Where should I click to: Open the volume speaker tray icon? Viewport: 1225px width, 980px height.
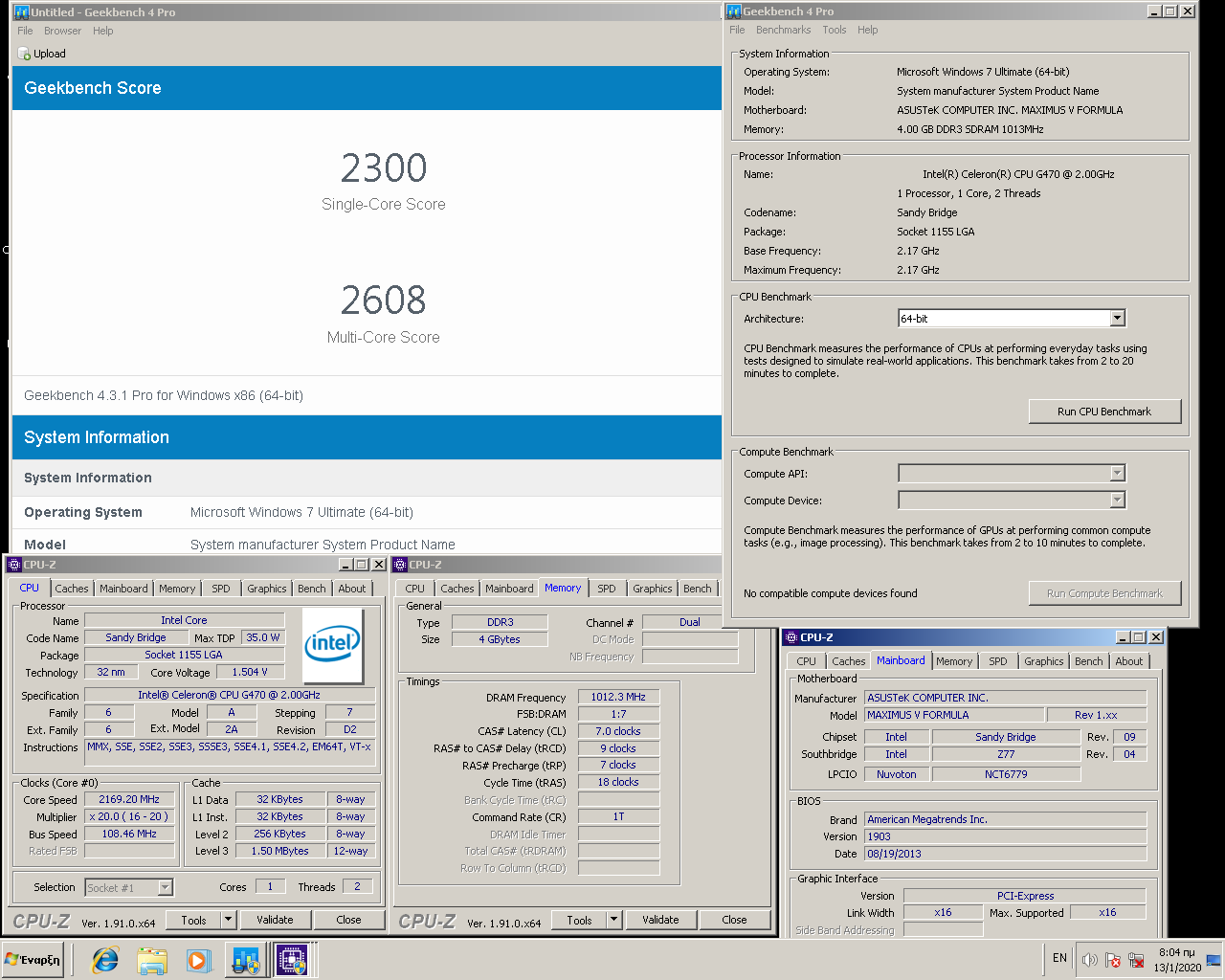(1089, 959)
